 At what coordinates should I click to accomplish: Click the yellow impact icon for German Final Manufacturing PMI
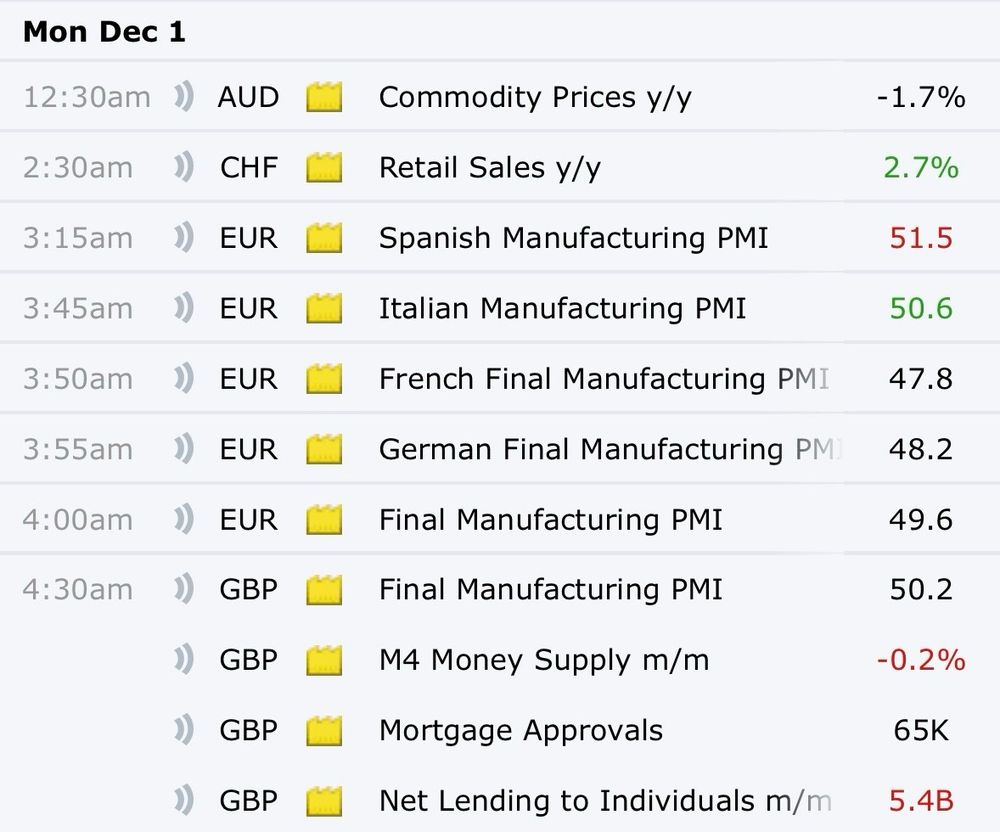tap(324, 449)
